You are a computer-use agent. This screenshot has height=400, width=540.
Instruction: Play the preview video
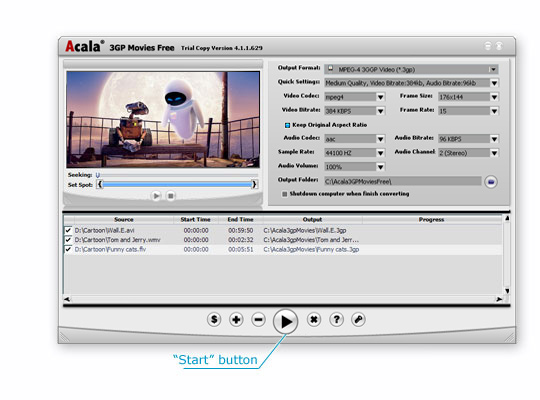pos(156,196)
